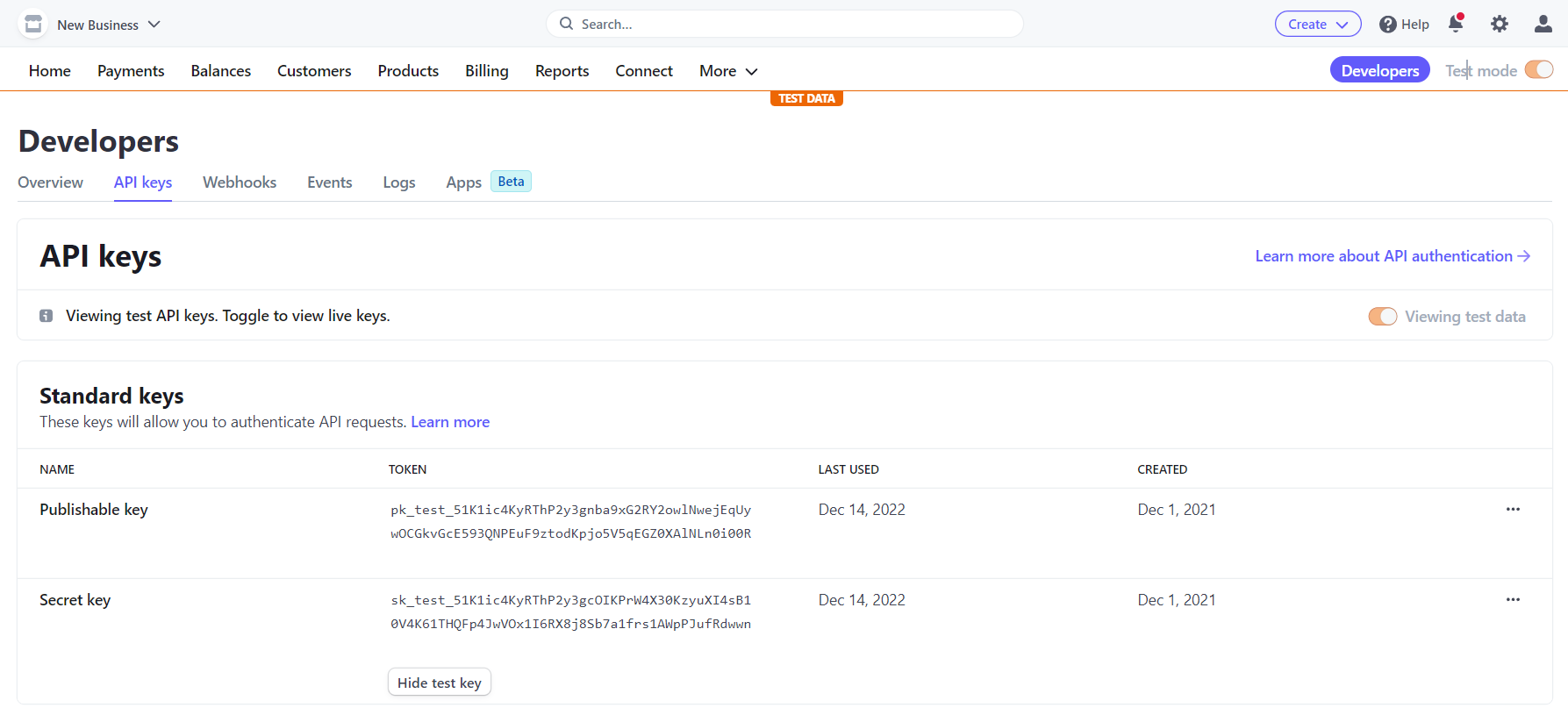Open the Billing section
1568x715 pixels.
[x=487, y=71]
